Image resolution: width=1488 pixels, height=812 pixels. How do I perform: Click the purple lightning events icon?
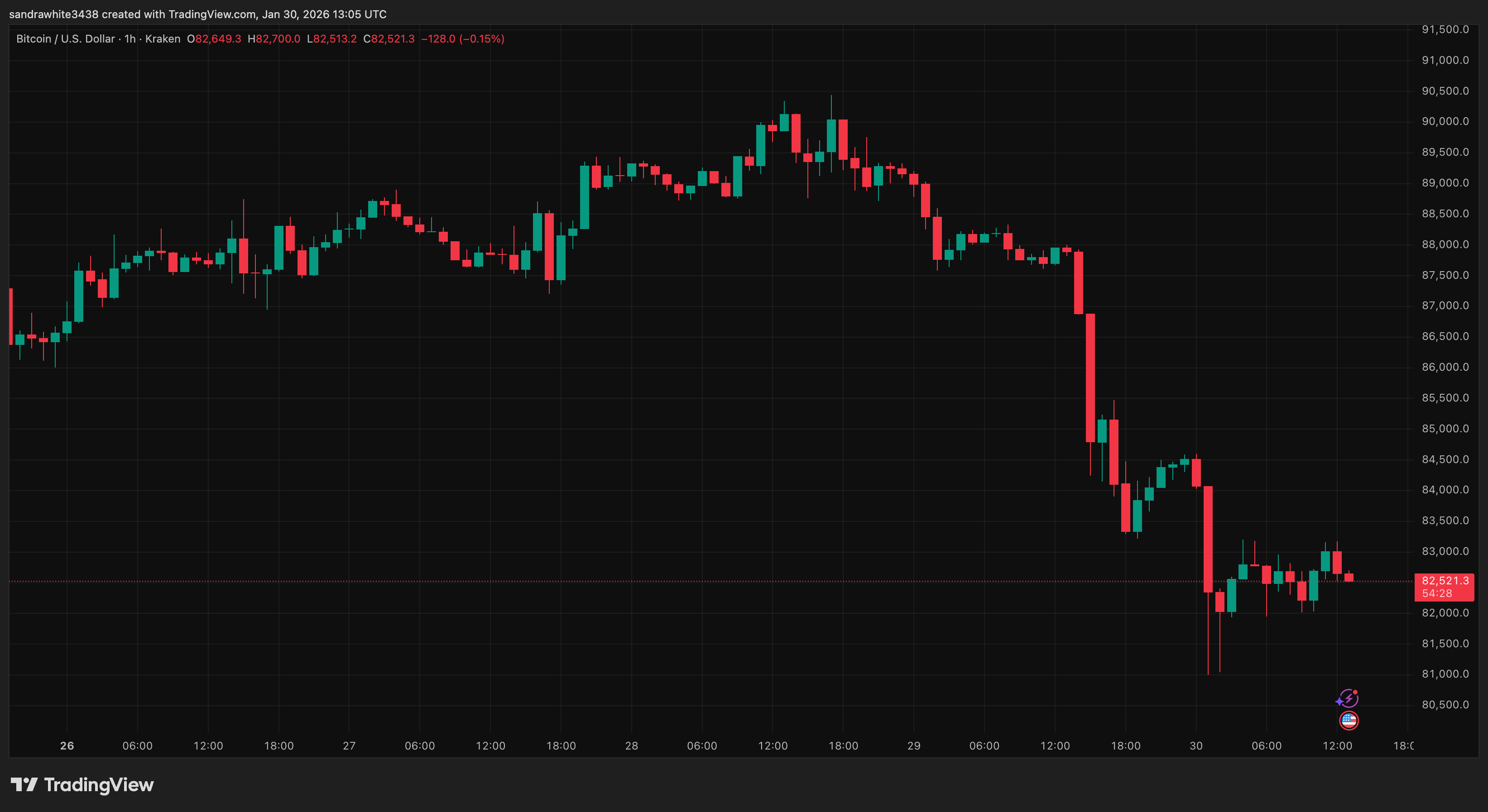pos(1350,699)
